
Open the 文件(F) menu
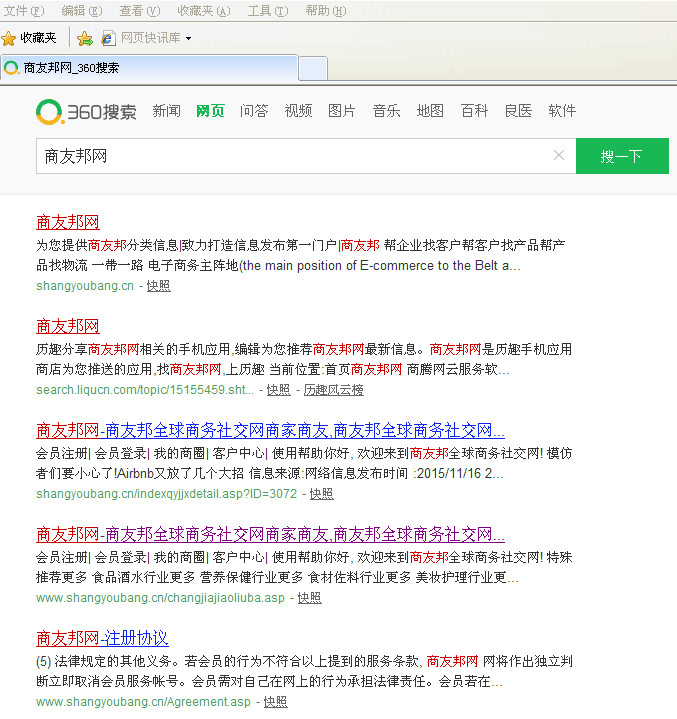pos(24,11)
